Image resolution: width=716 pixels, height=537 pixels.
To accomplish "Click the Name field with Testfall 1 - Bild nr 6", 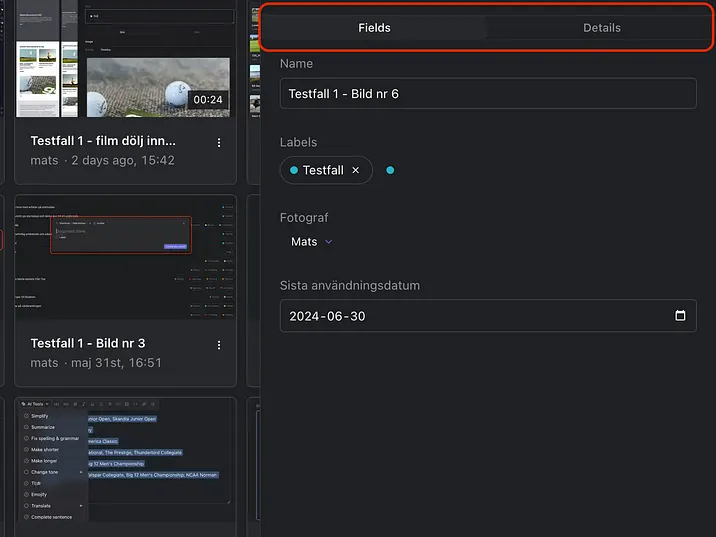I will 487,94.
